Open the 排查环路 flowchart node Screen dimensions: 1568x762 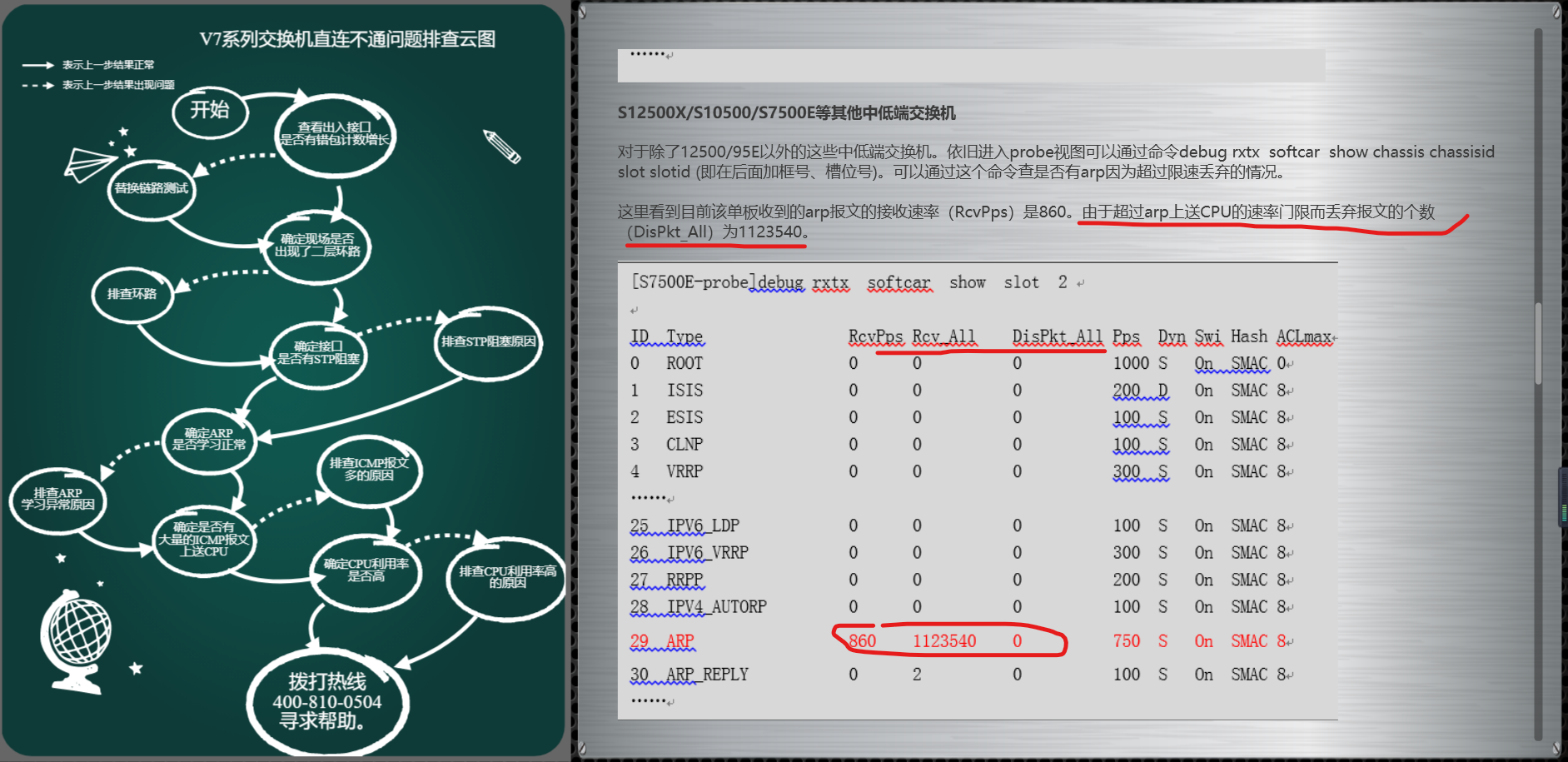132,295
